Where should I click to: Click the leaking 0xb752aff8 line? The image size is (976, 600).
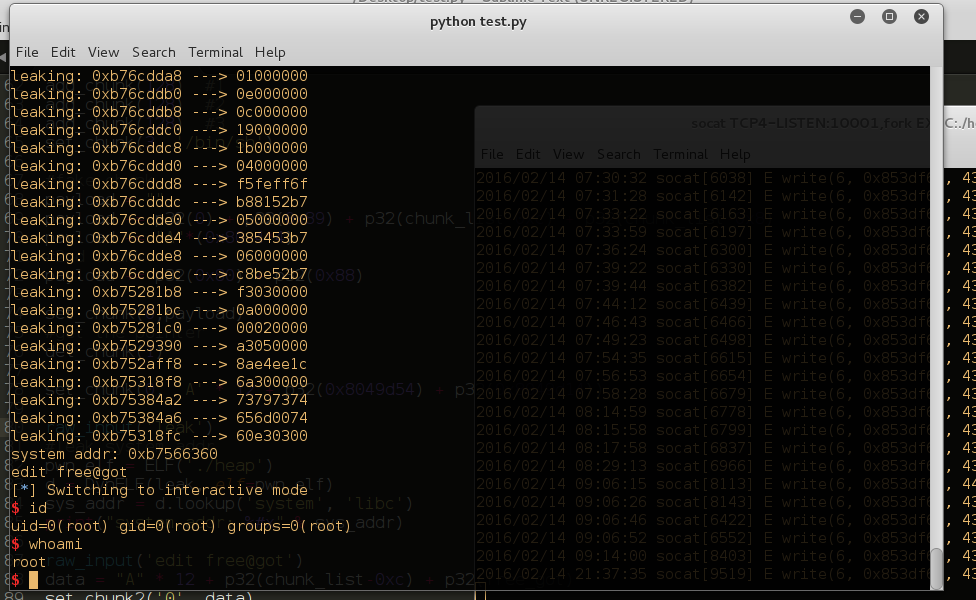[x=159, y=365]
